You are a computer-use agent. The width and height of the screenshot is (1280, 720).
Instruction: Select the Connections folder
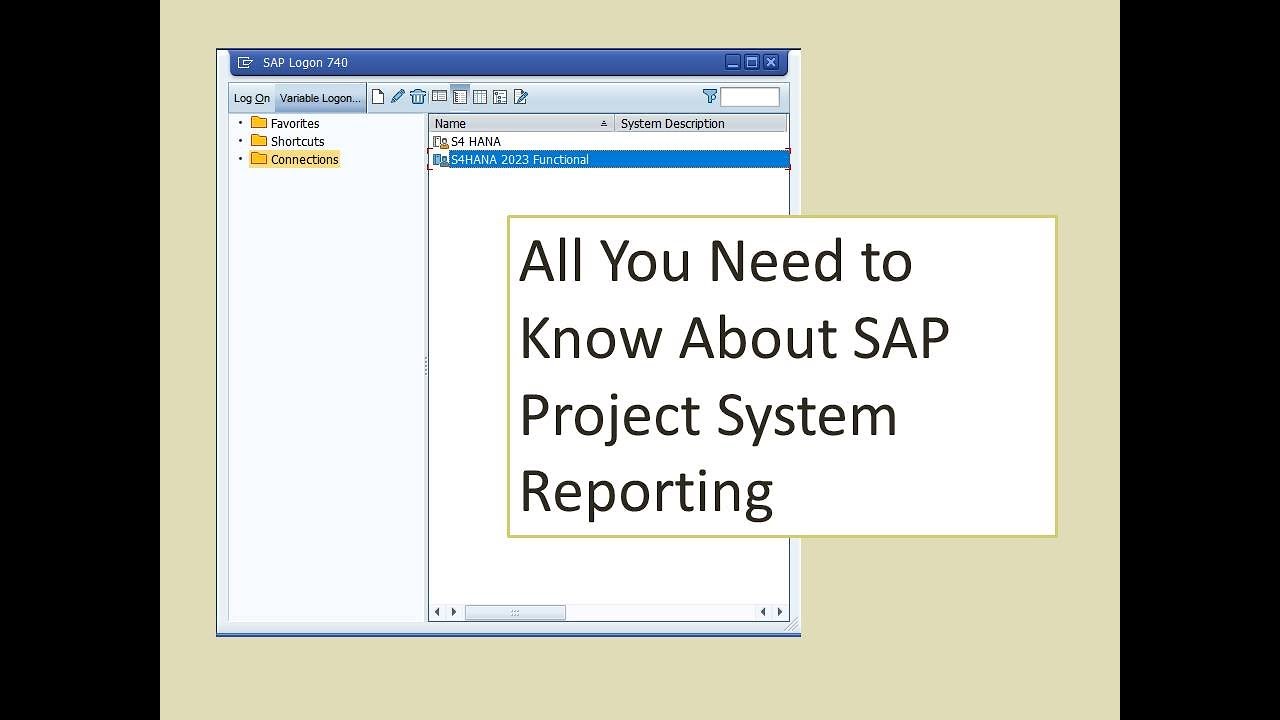[x=295, y=159]
